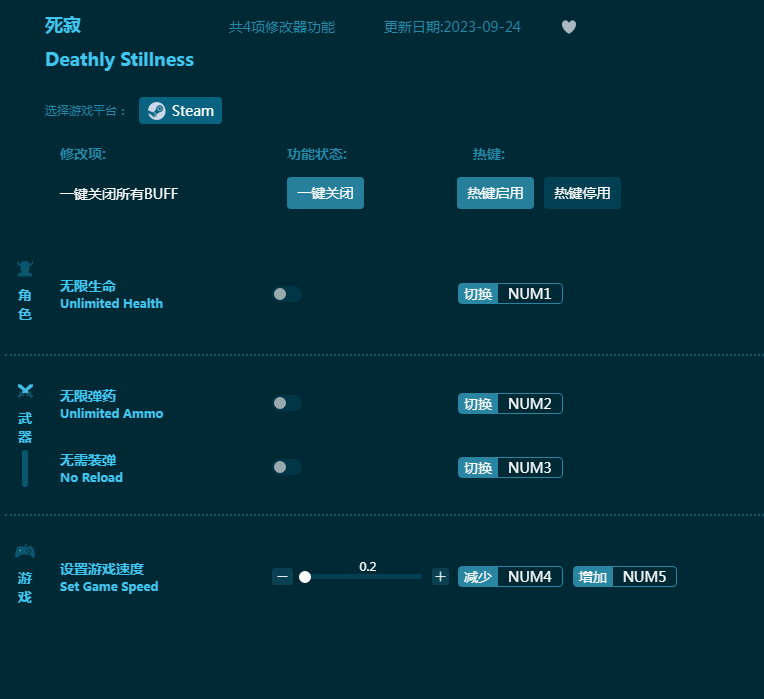Click the NUM3 hotkey for No Reload
764x699 pixels.
click(x=529, y=468)
